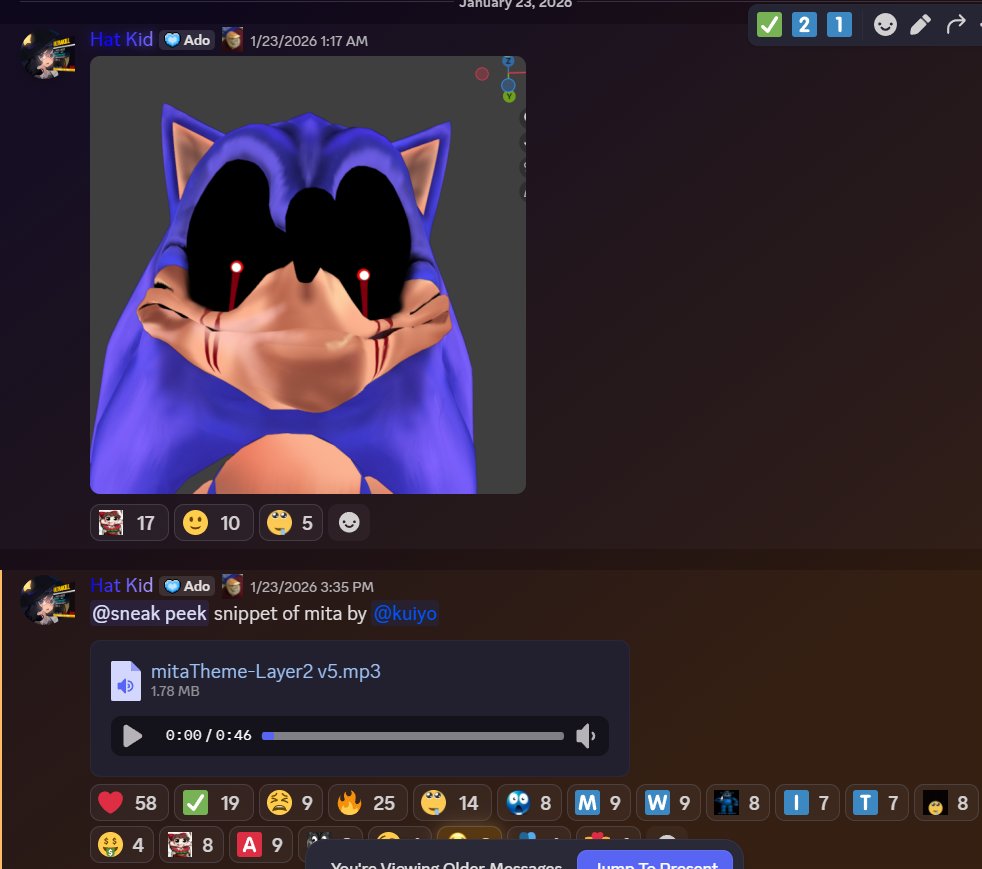Add the number 1 quick reaction in hover toolbar
The height and width of the screenshot is (869, 982).
point(839,25)
